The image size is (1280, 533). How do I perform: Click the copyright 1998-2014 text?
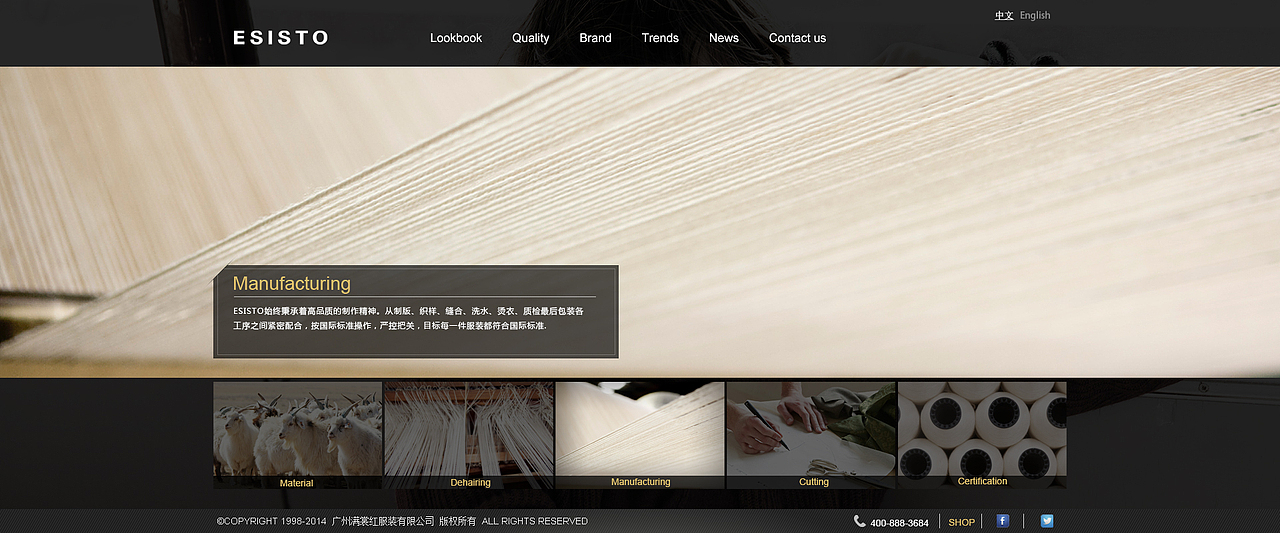[272, 521]
